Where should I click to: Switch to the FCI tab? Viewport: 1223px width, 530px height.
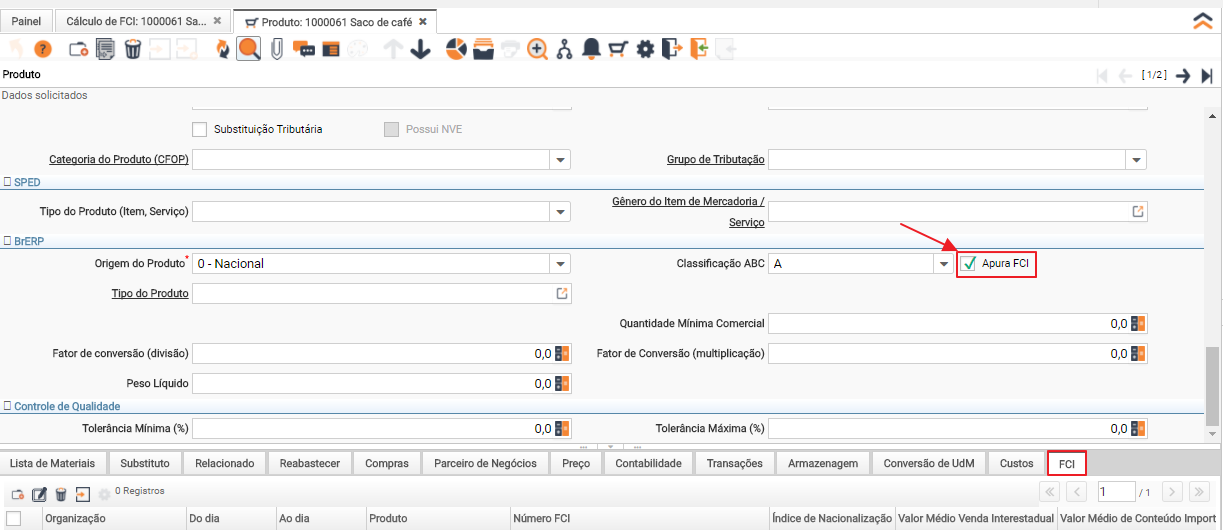point(1066,463)
